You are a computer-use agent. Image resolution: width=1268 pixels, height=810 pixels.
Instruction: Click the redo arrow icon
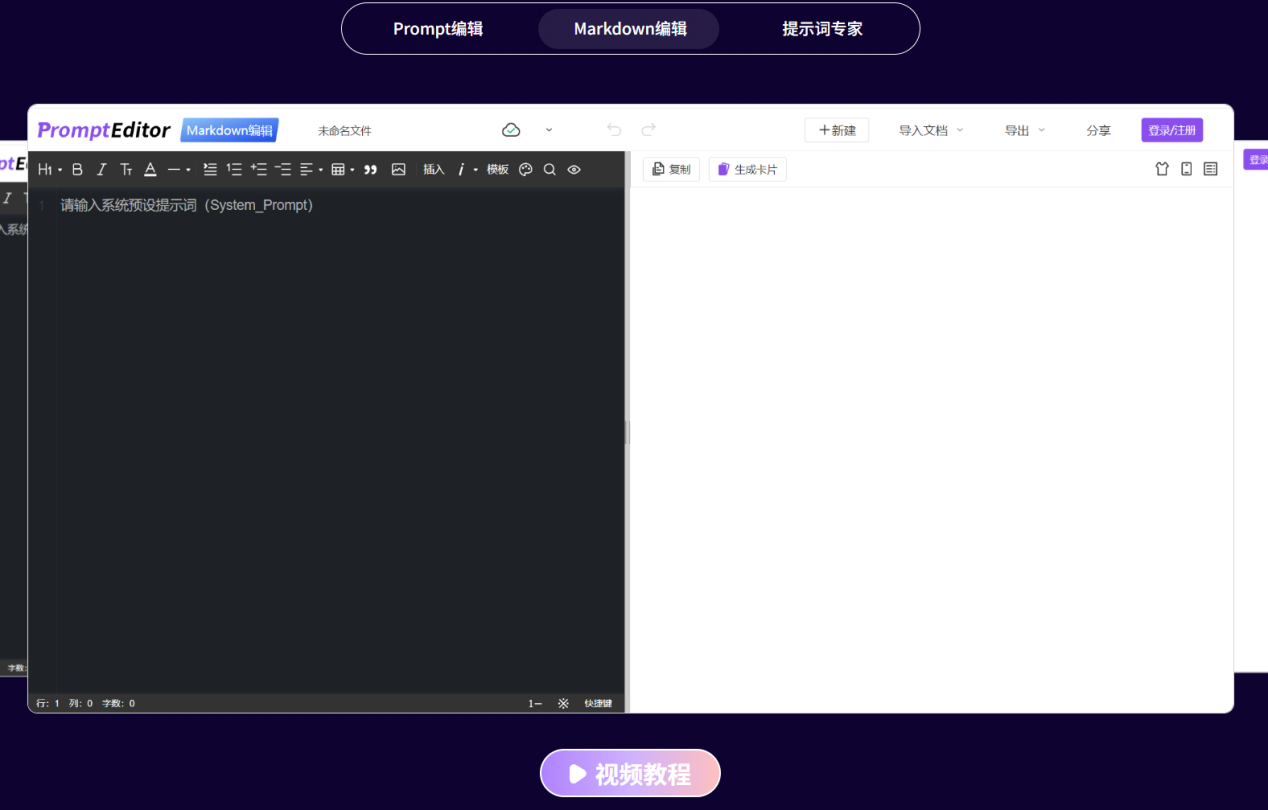tap(648, 130)
